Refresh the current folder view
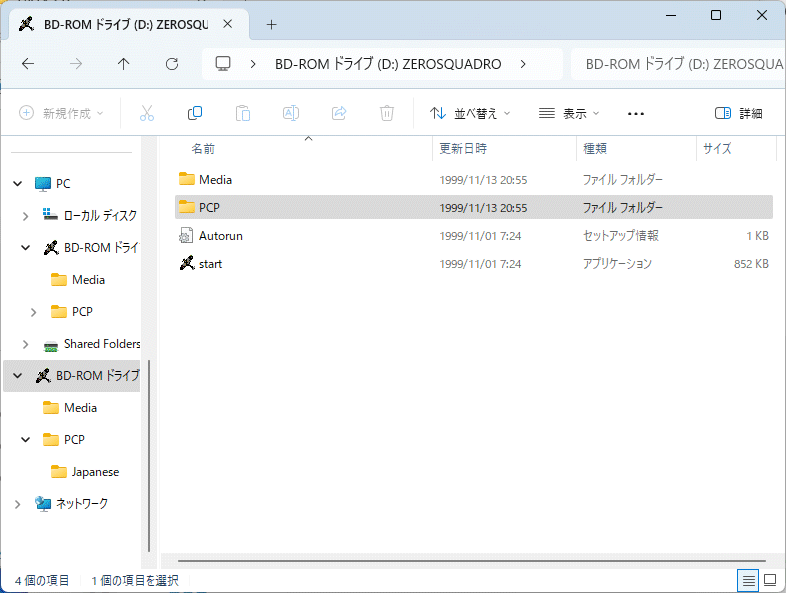 (x=172, y=64)
